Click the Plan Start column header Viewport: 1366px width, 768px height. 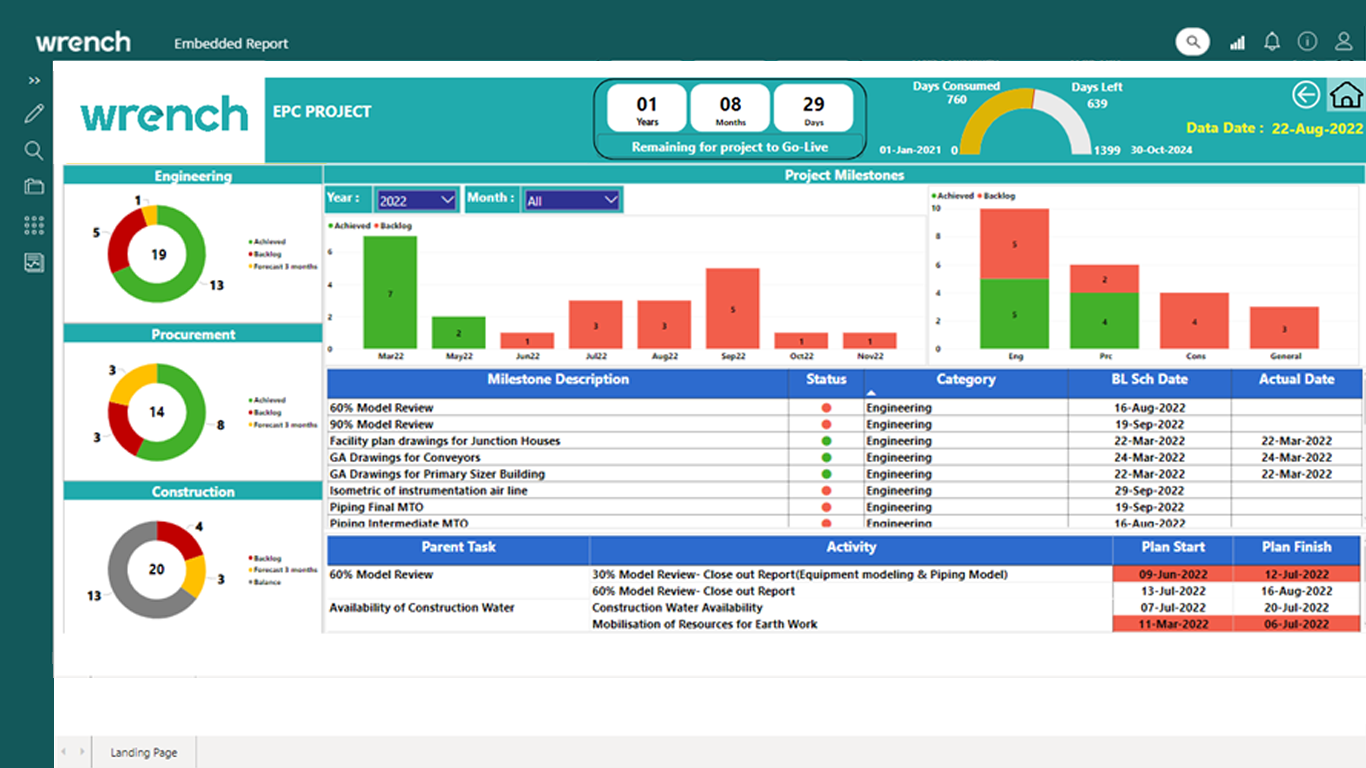1173,548
